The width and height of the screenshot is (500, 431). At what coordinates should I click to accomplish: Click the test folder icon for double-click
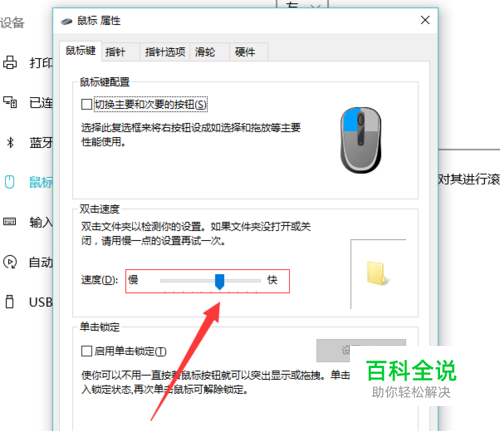377,273
